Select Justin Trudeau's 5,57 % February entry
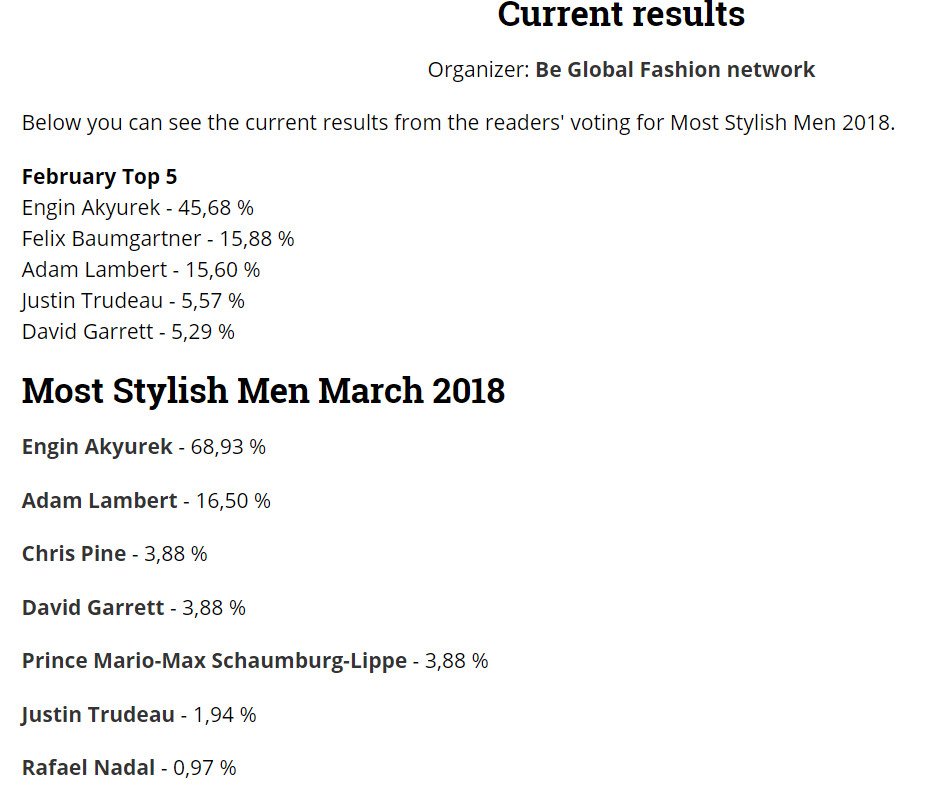This screenshot has height=799, width=938. (133, 301)
